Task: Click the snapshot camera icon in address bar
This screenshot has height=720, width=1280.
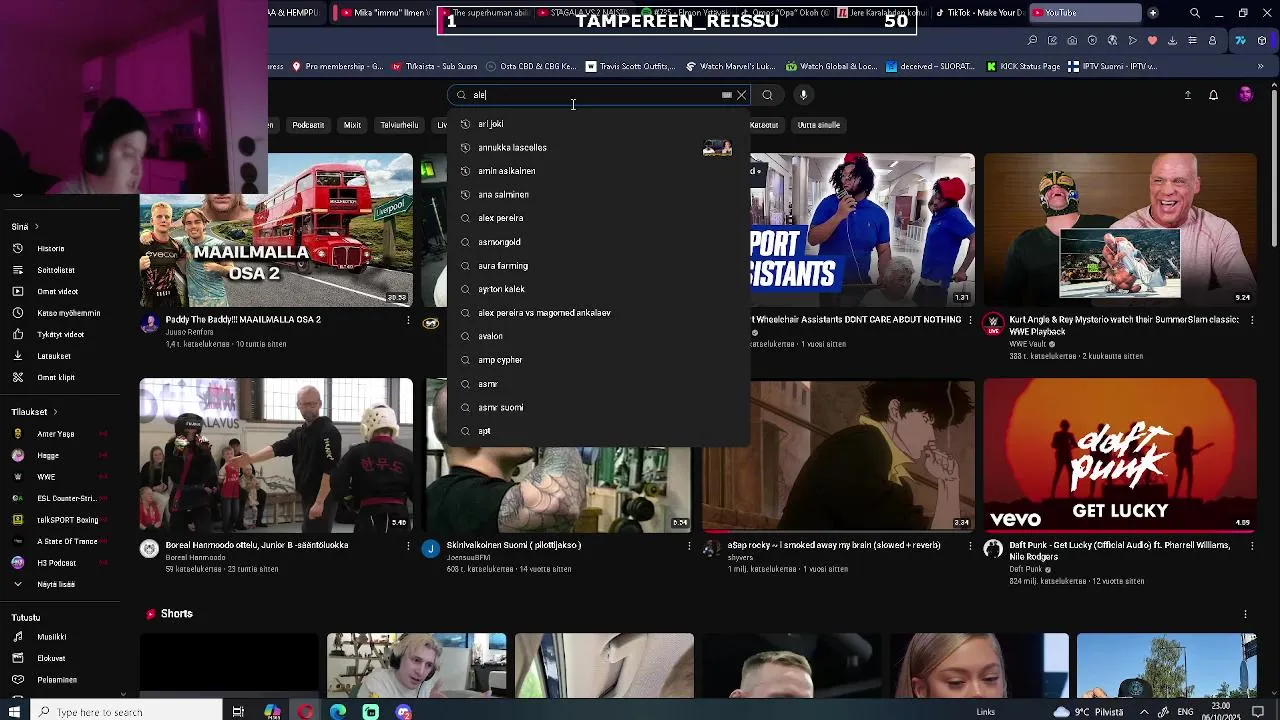Action: pyautogui.click(x=1072, y=41)
